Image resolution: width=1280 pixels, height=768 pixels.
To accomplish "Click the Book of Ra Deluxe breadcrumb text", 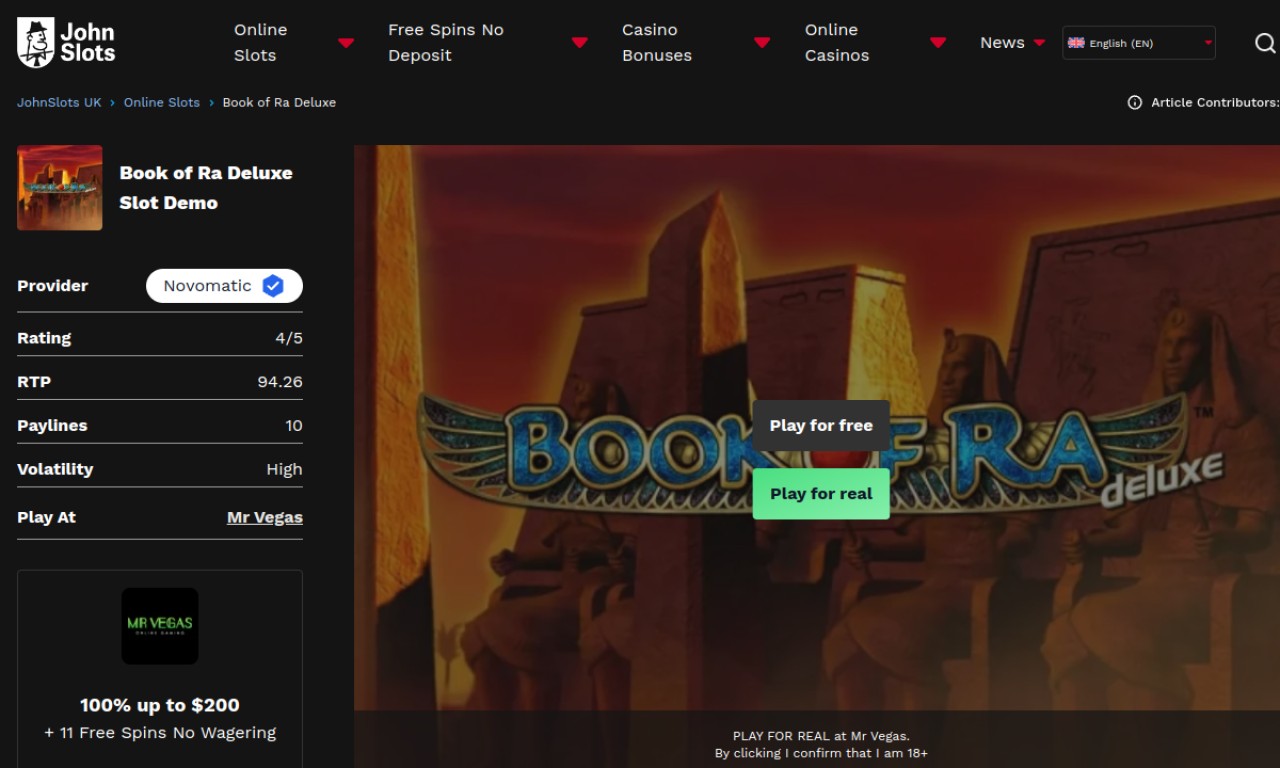I will coord(279,102).
